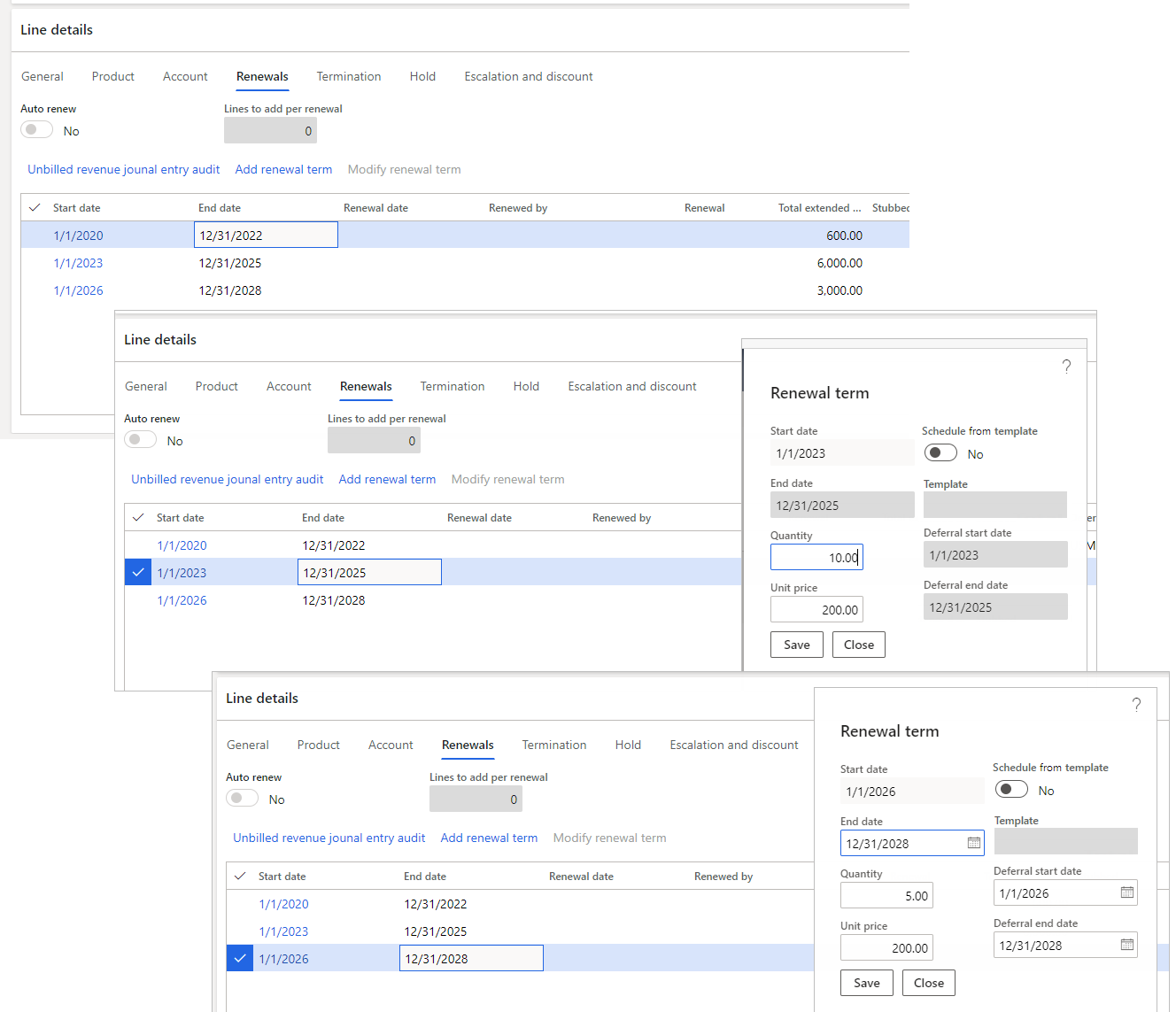Click help icon in 1/1/2023 Renewal term dialog

pyautogui.click(x=1066, y=367)
